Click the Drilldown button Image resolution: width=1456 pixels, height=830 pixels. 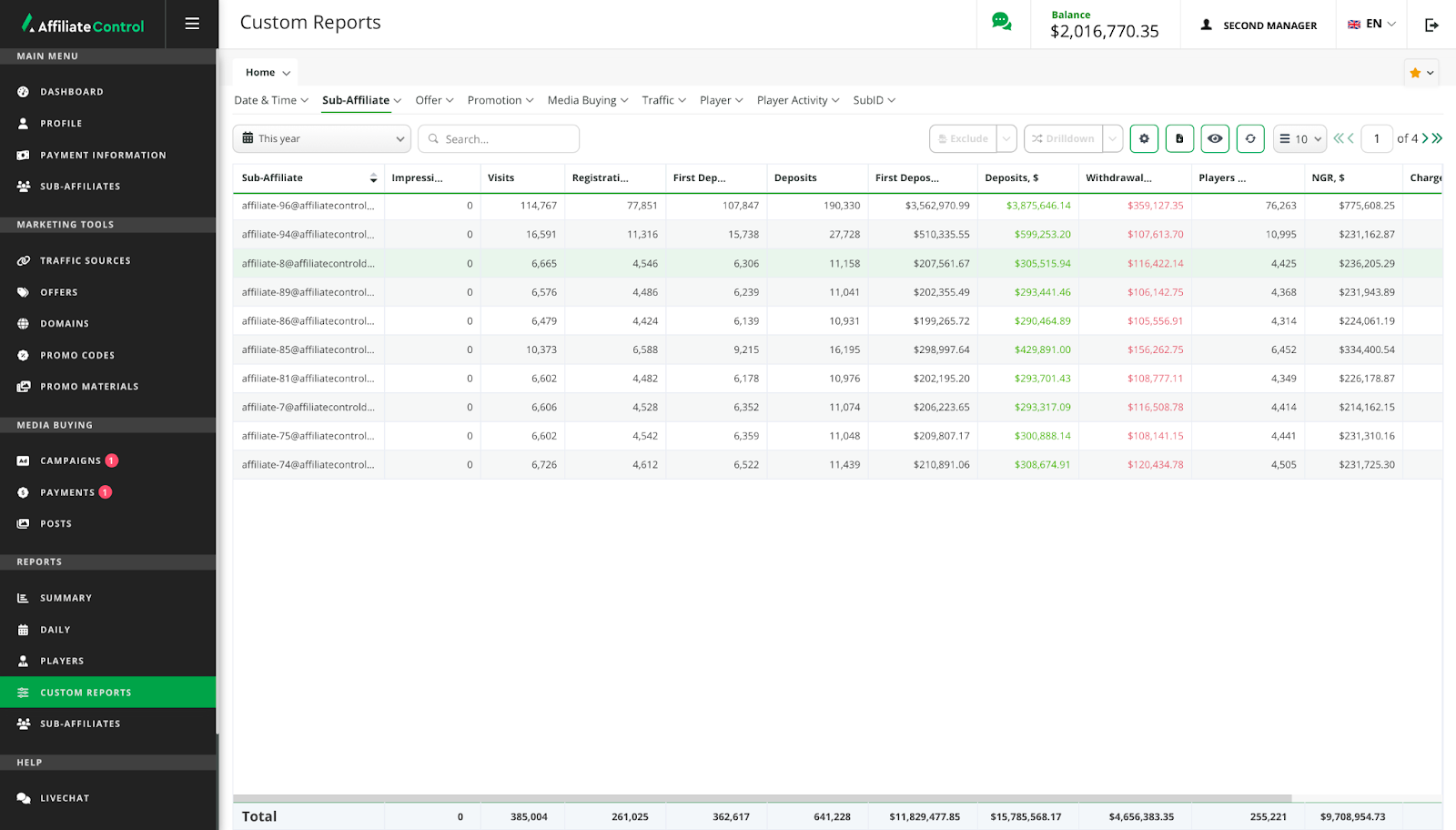[1063, 138]
